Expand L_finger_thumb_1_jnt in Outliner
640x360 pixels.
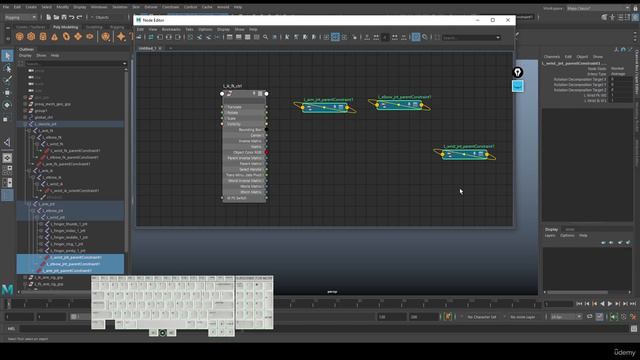[x=41, y=224]
